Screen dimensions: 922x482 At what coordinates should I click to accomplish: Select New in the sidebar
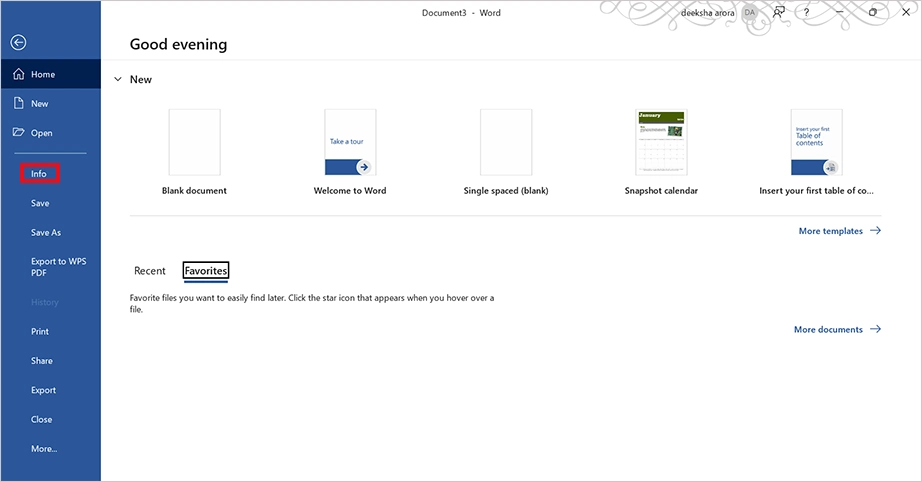click(x=51, y=103)
